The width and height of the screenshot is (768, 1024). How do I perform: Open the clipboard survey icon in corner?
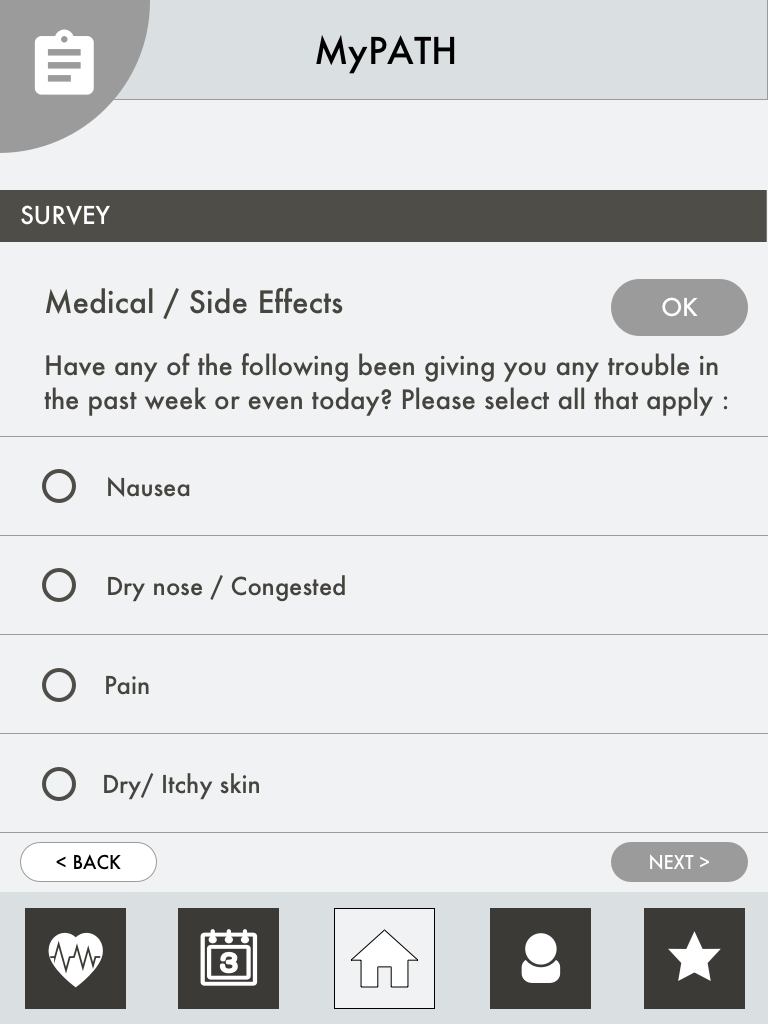point(64,63)
